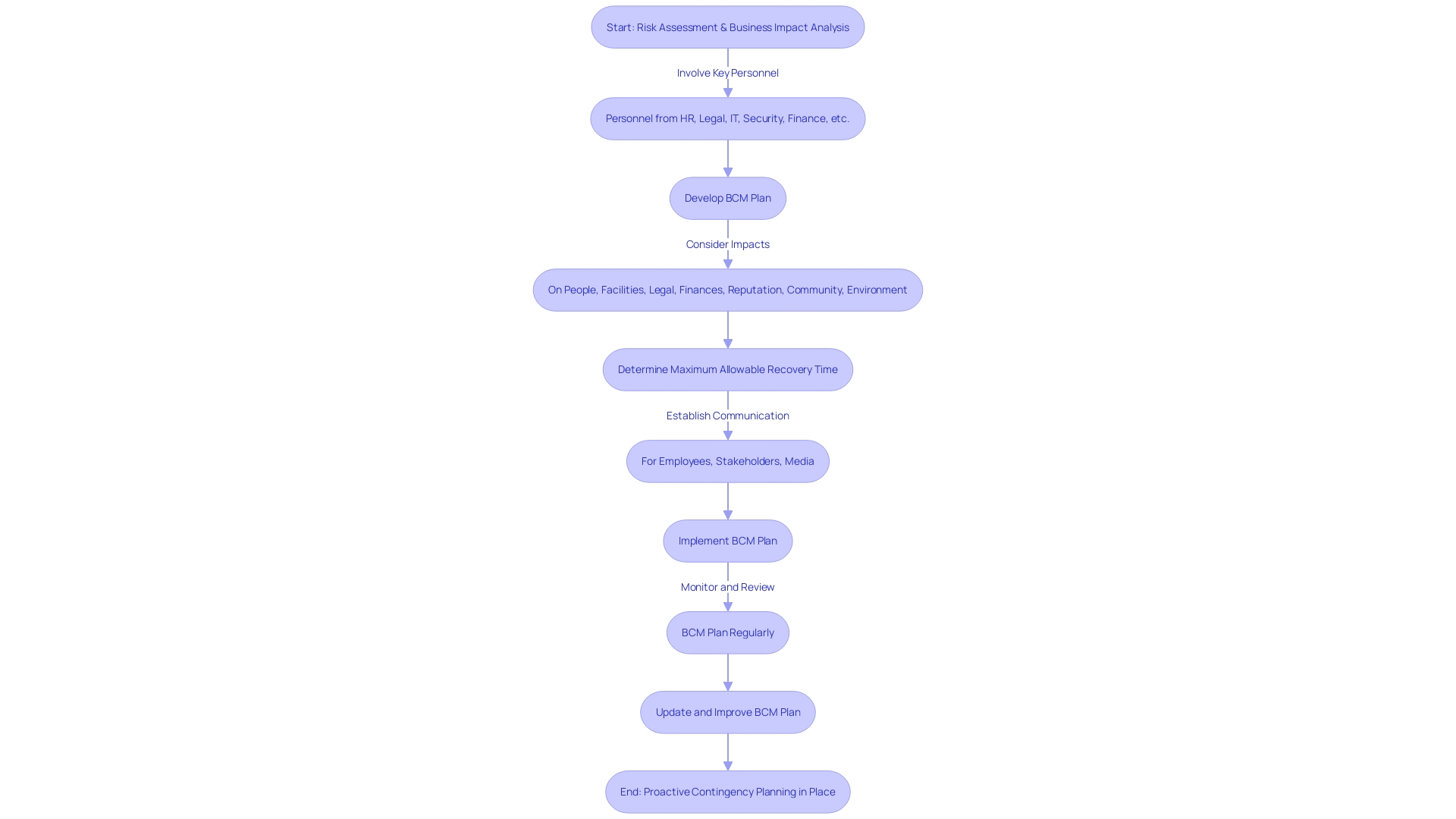This screenshot has height=819, width=1456.
Task: Click the Determine Maximum Allowable Recovery Time node
Action: click(728, 369)
